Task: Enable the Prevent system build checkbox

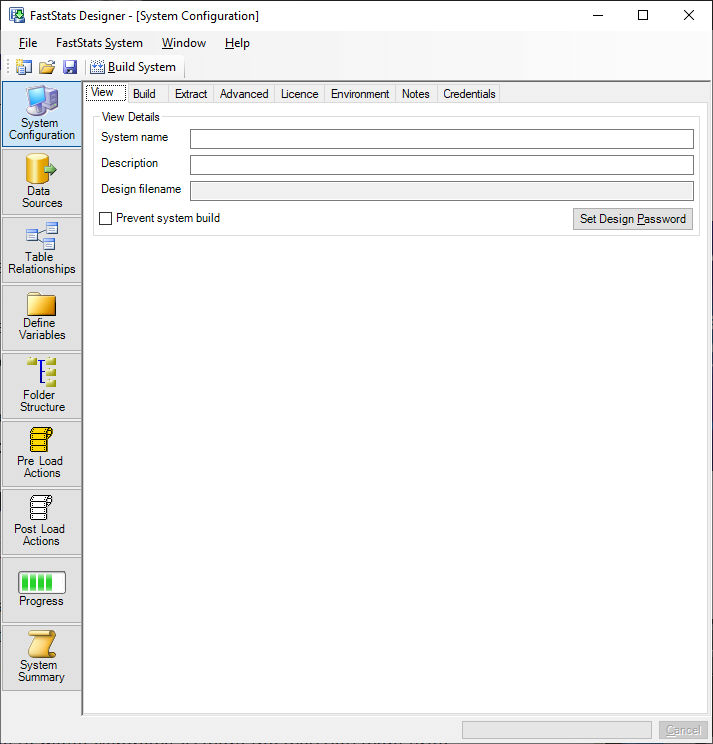Action: [x=105, y=218]
